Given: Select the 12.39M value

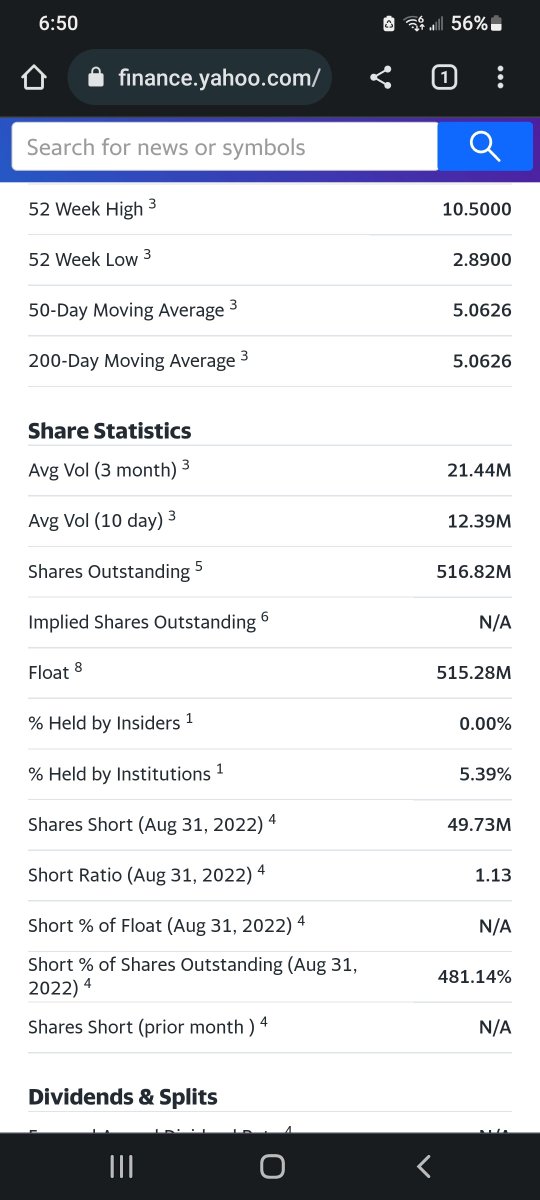Looking at the screenshot, I should click(x=479, y=521).
